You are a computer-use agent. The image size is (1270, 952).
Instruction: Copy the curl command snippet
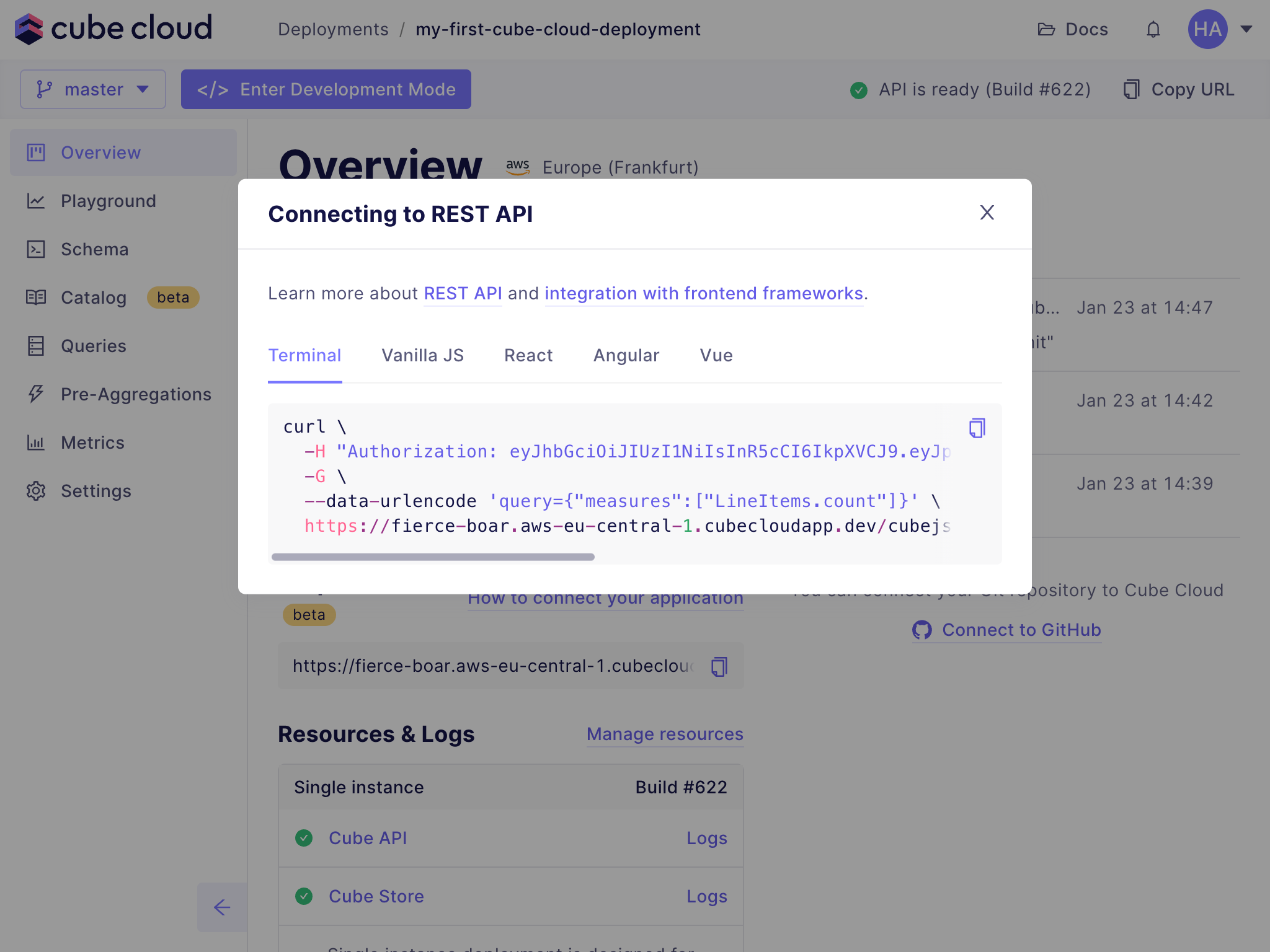point(977,428)
